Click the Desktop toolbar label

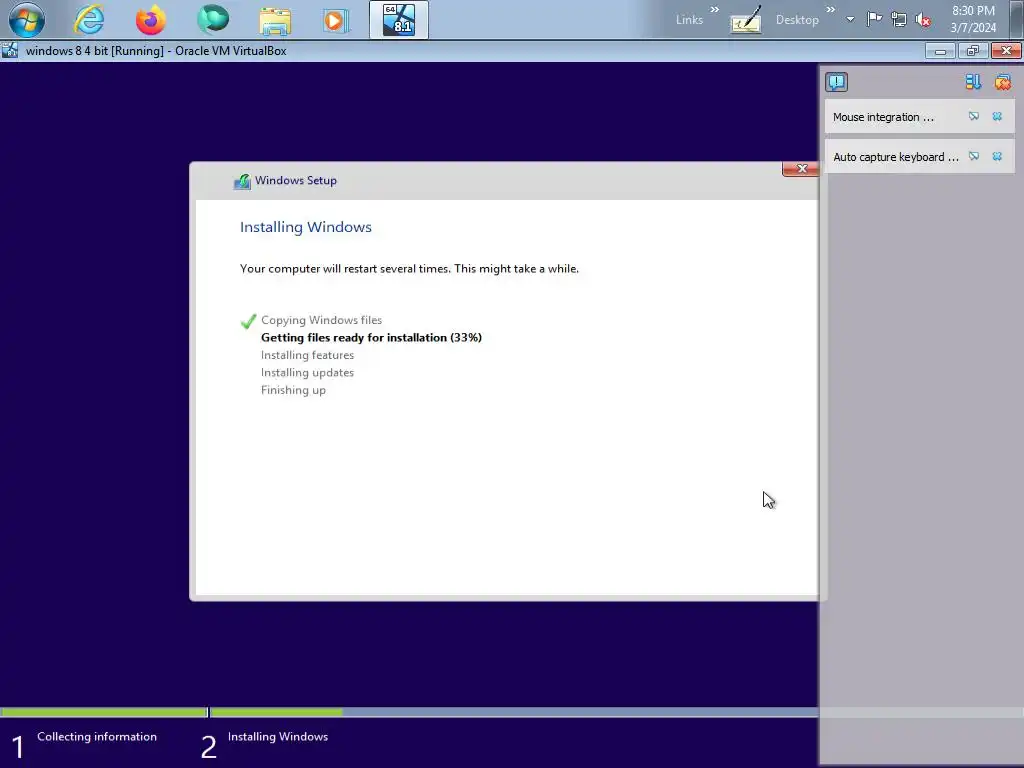[797, 20]
